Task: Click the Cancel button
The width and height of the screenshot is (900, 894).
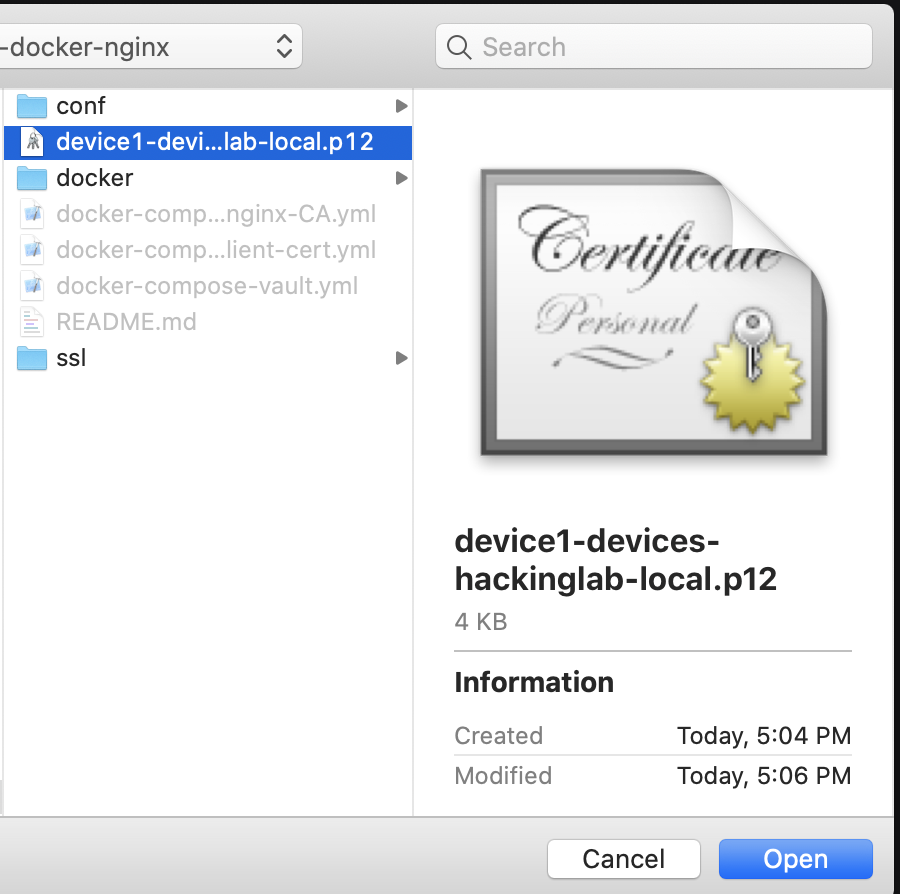Action: (623, 858)
